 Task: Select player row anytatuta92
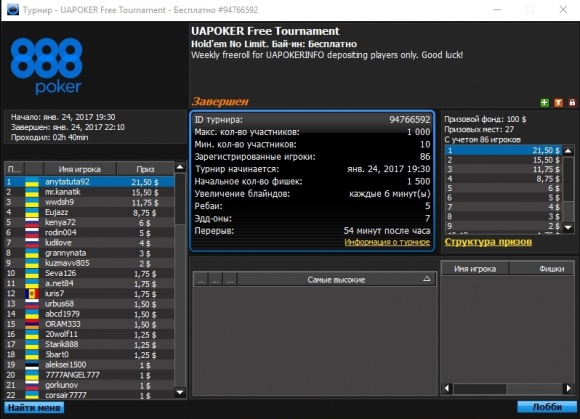(89, 182)
